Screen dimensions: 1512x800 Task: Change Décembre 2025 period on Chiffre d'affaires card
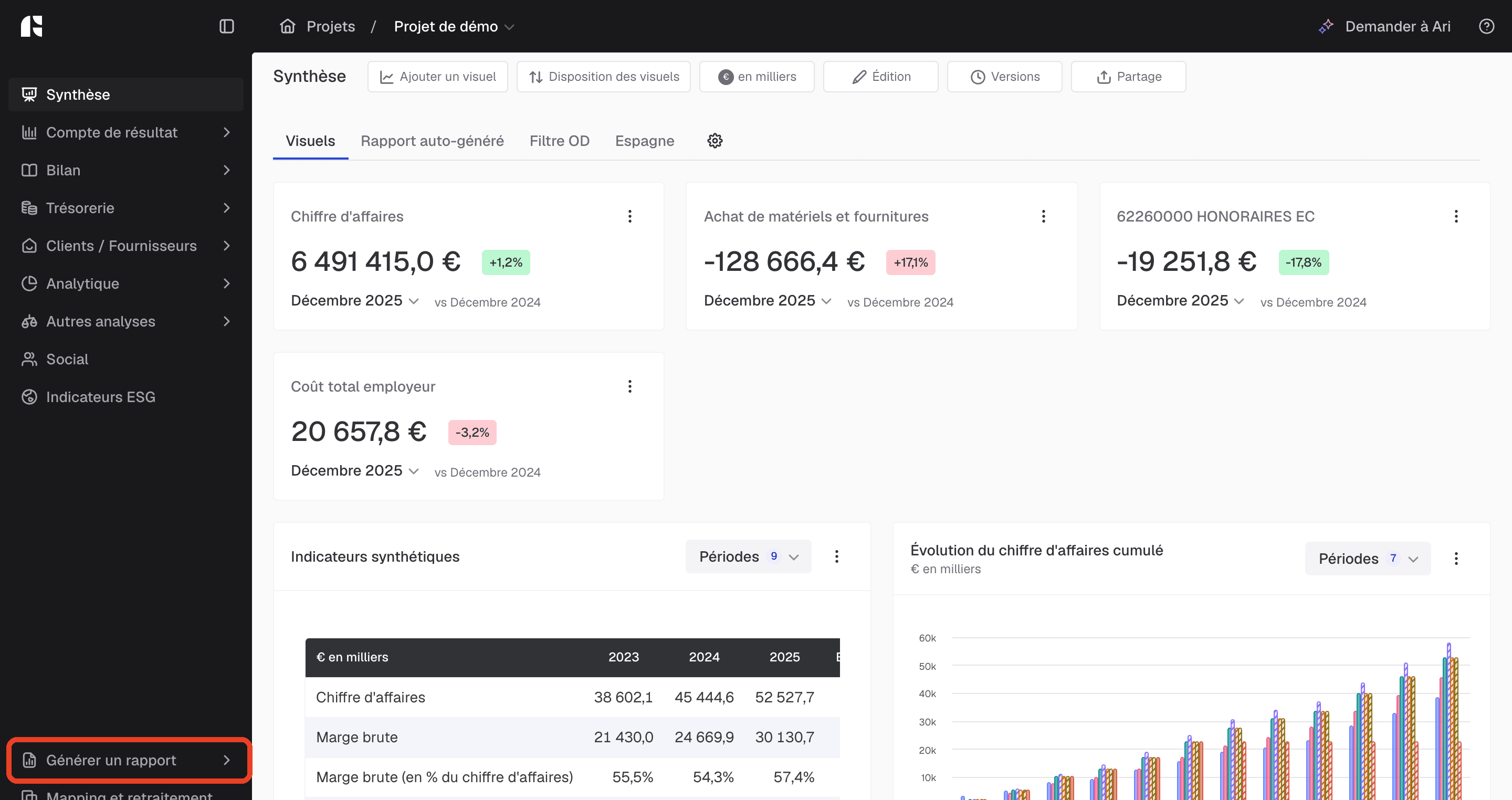pos(354,300)
